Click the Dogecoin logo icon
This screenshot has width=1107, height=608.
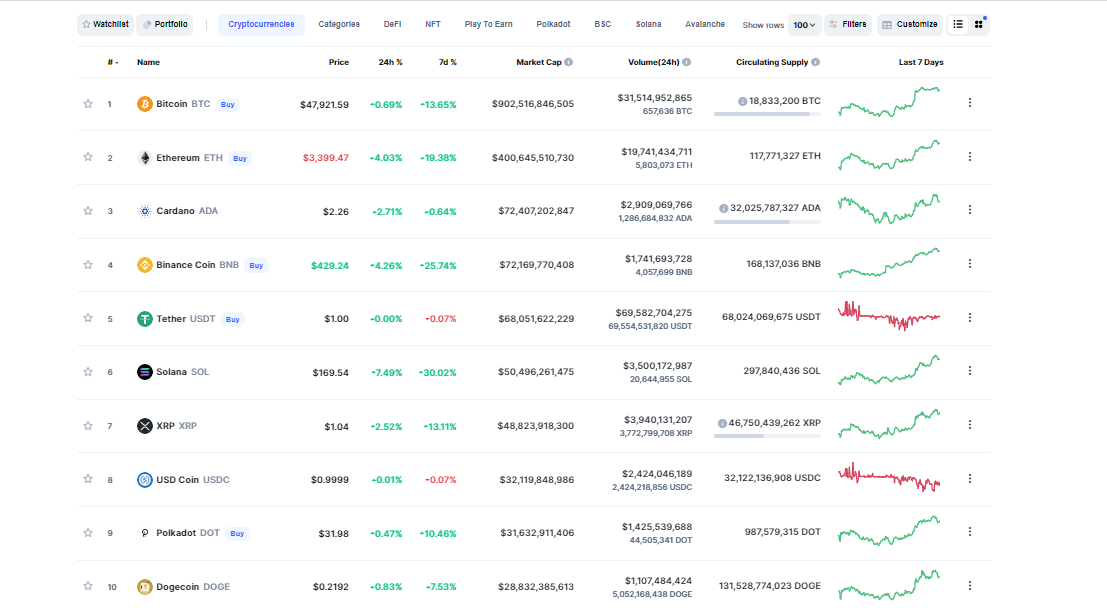click(x=145, y=587)
